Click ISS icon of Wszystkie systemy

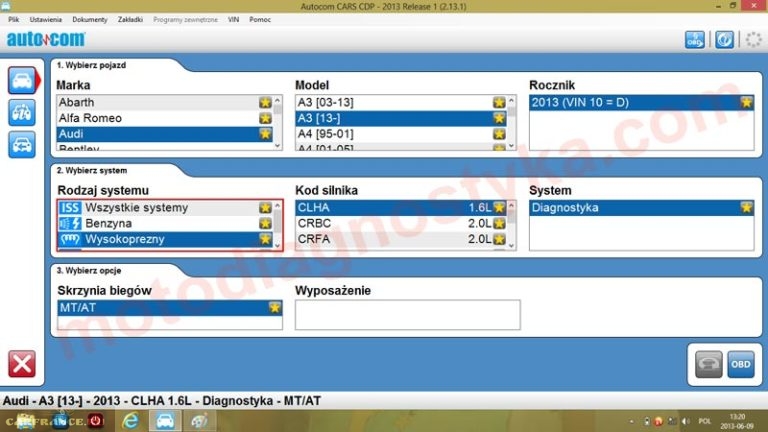[x=70, y=208]
